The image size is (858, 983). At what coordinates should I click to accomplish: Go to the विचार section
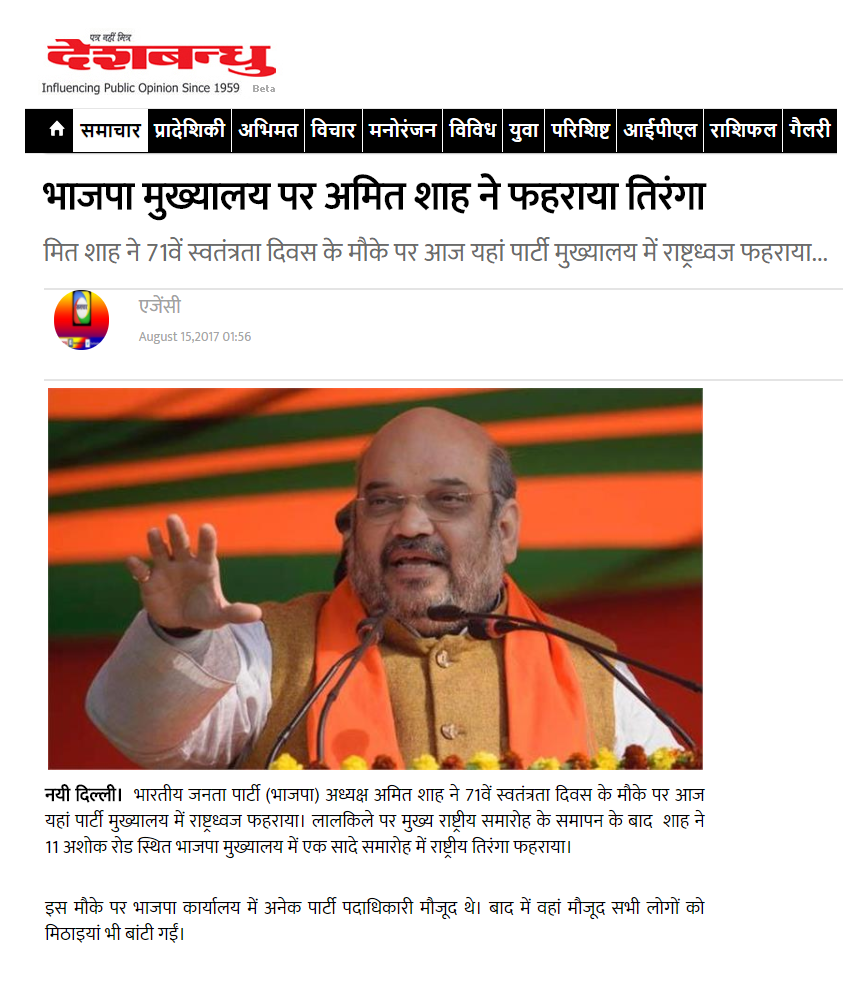coord(333,130)
